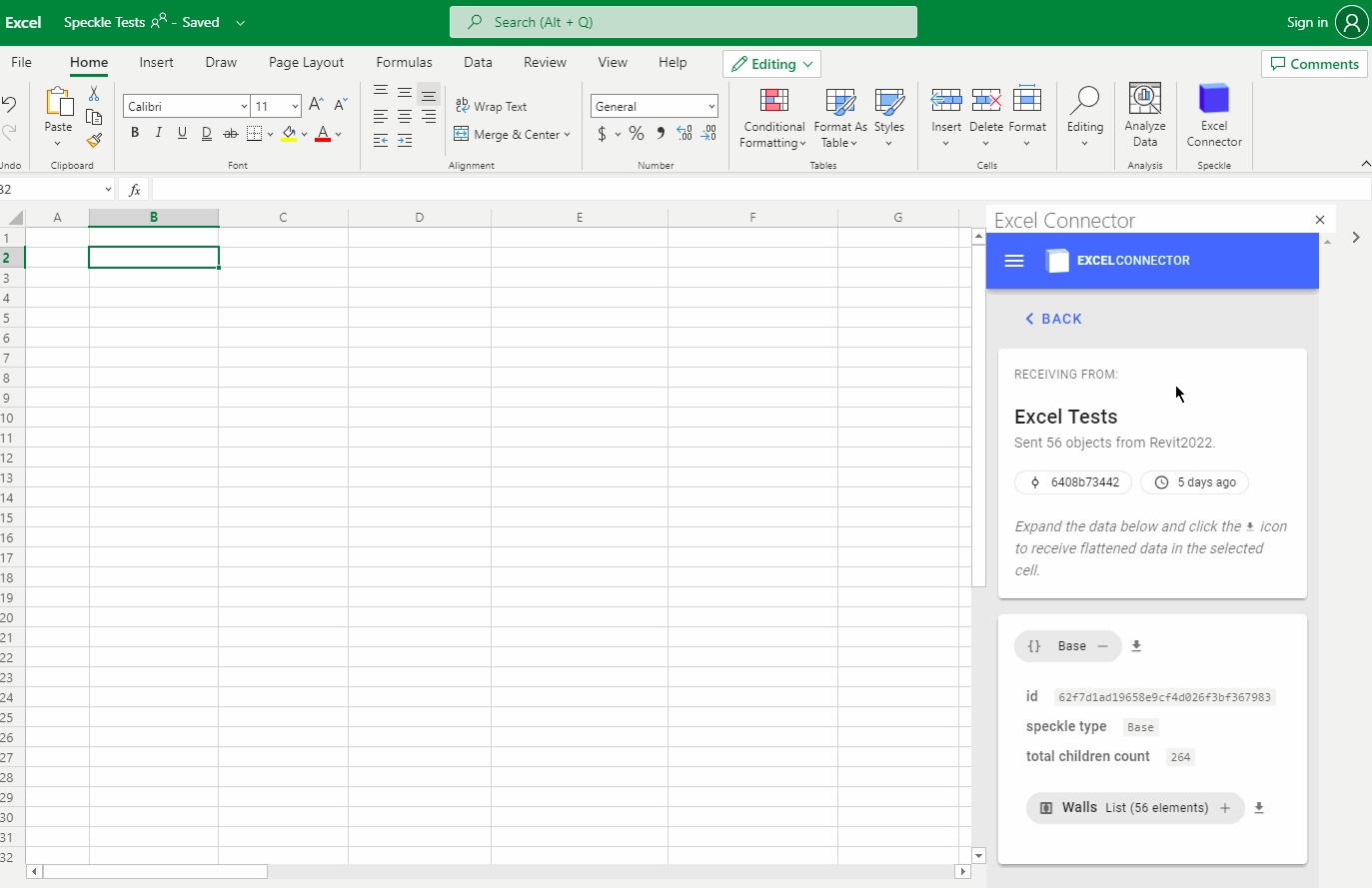
Task: Open the Name Box dropdown
Action: point(108,190)
